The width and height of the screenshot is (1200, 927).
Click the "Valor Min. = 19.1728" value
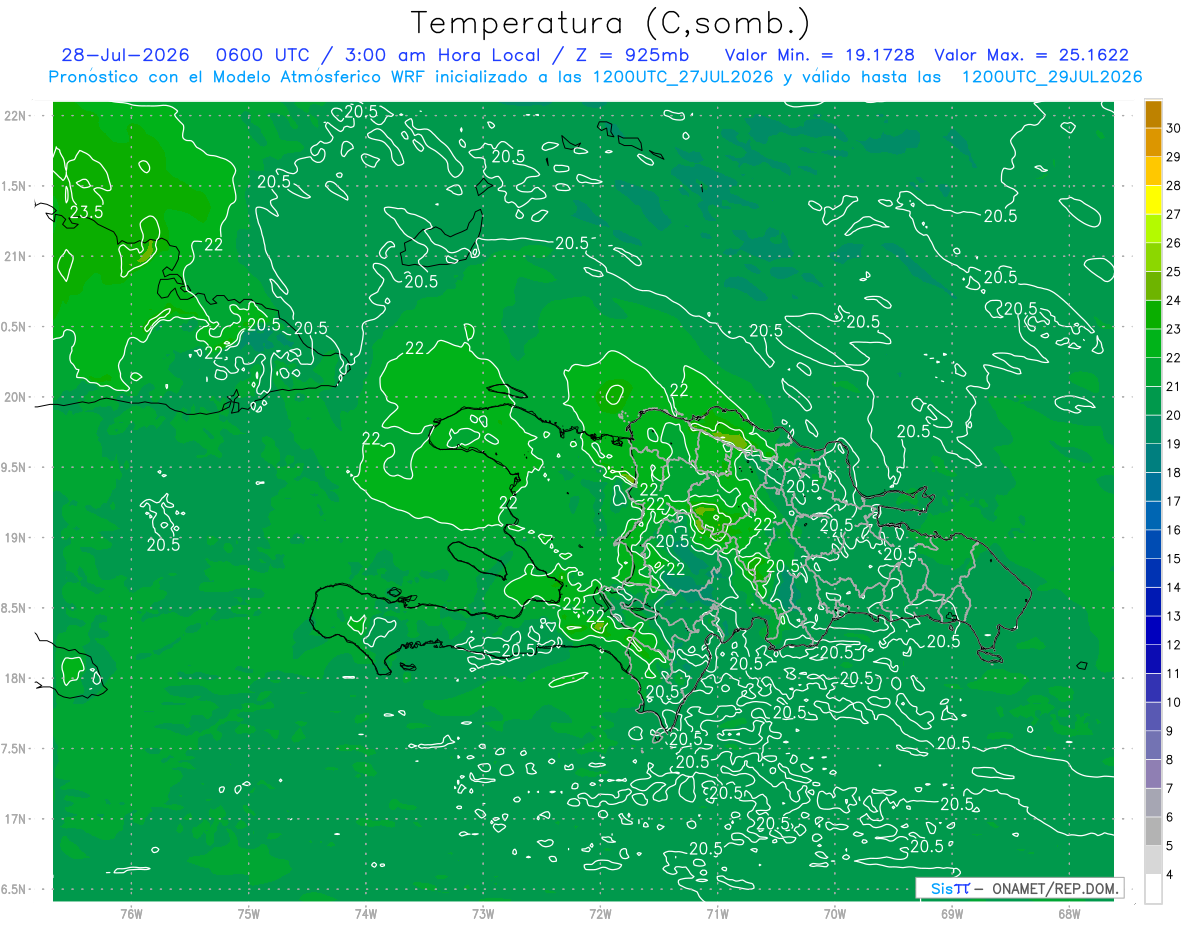[822, 55]
